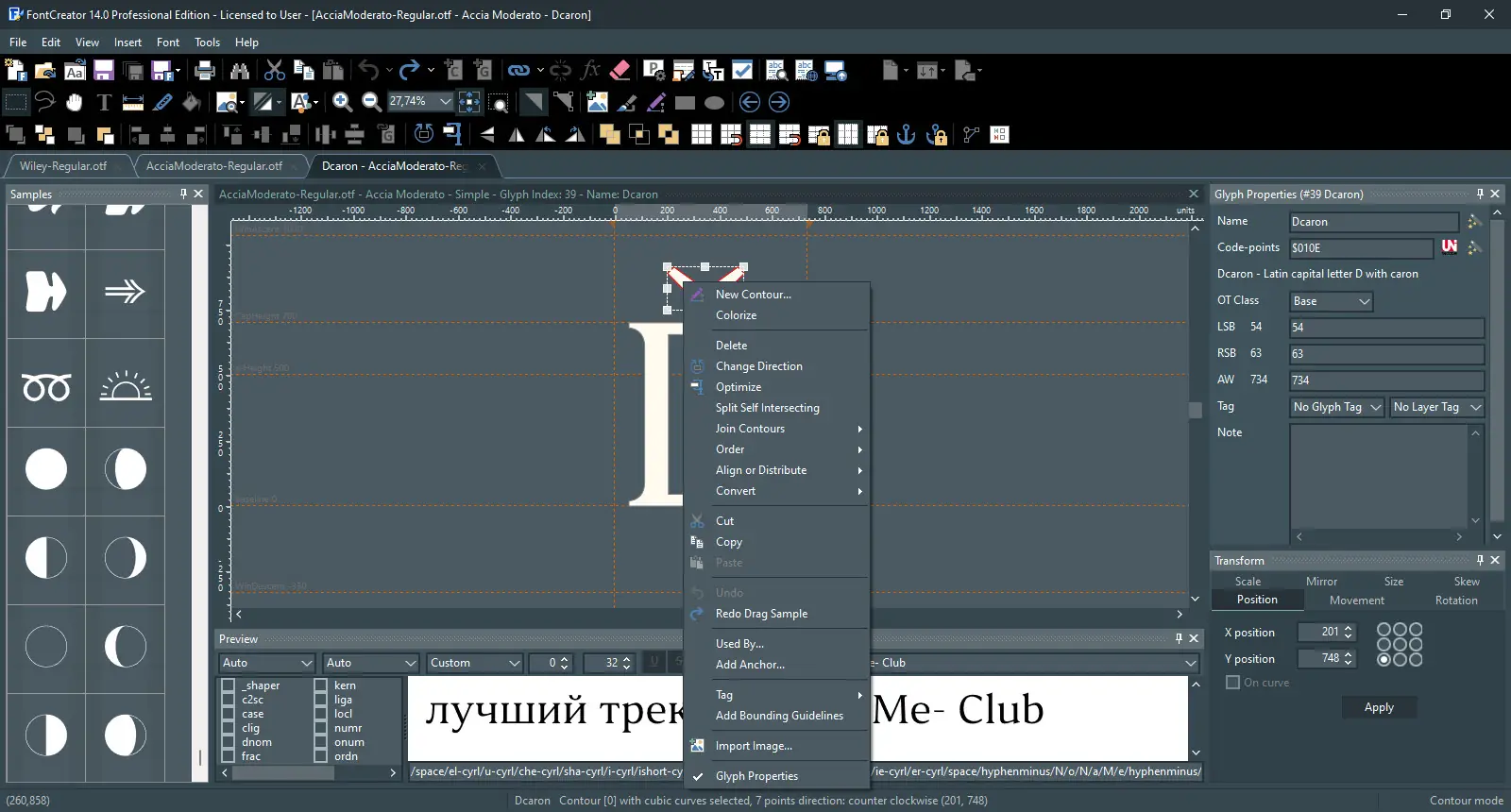Open the Skew tab in Transform
1511x812 pixels.
tap(1467, 582)
